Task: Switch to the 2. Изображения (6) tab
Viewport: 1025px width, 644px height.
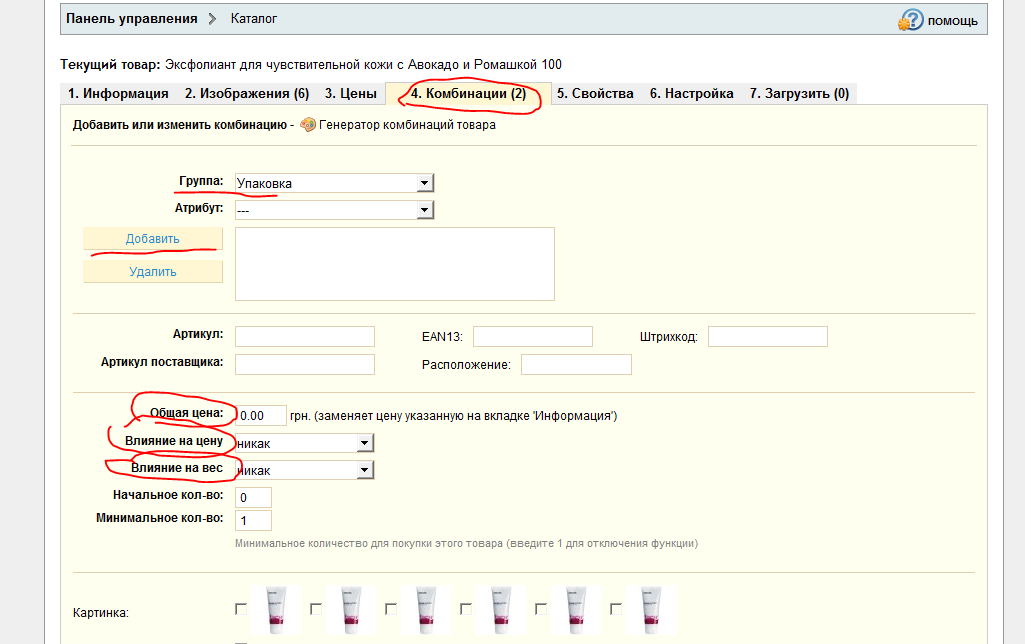Action: point(246,94)
